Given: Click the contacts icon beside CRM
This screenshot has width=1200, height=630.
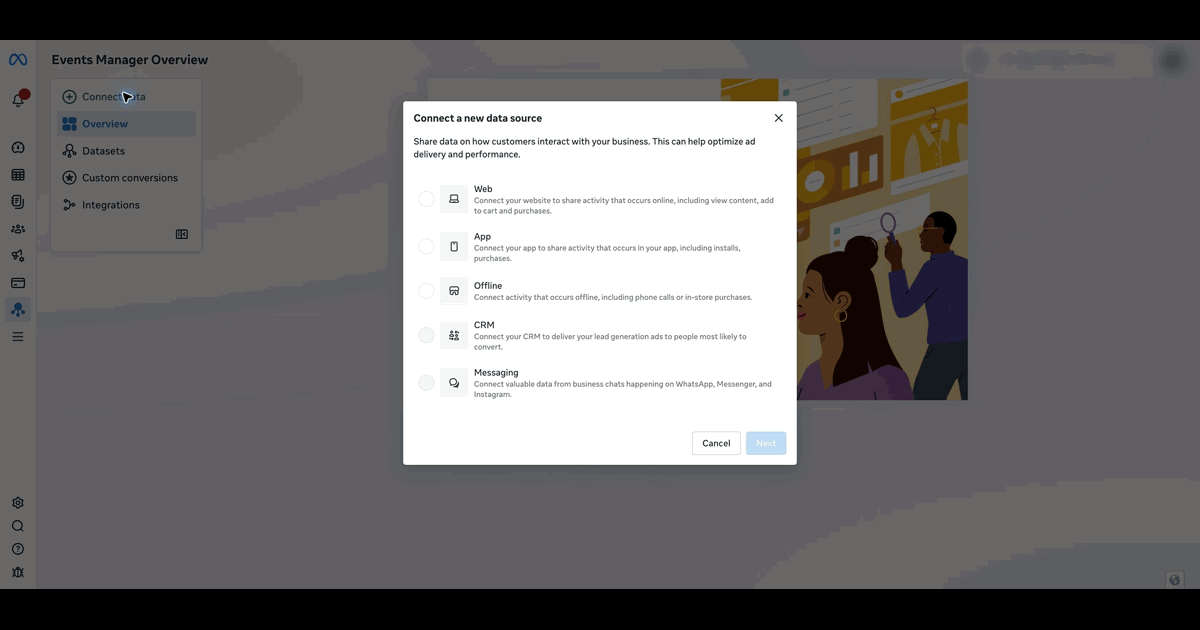Looking at the screenshot, I should click(454, 335).
